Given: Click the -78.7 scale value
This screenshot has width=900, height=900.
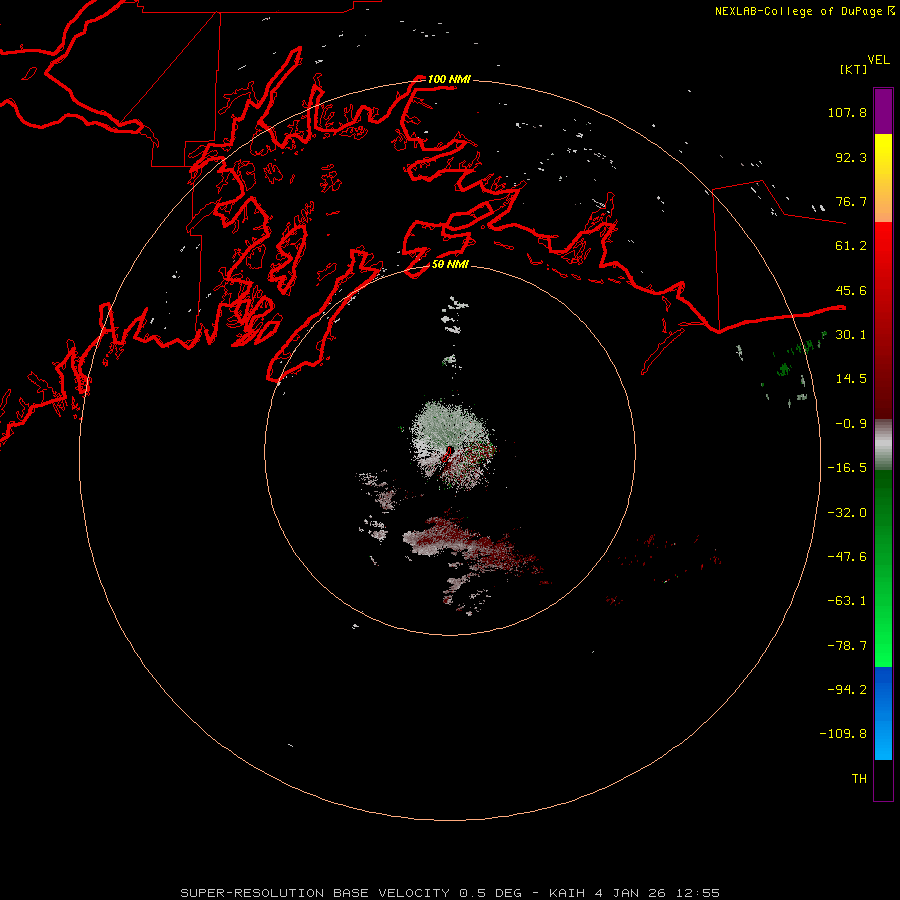Looking at the screenshot, I should [847, 646].
